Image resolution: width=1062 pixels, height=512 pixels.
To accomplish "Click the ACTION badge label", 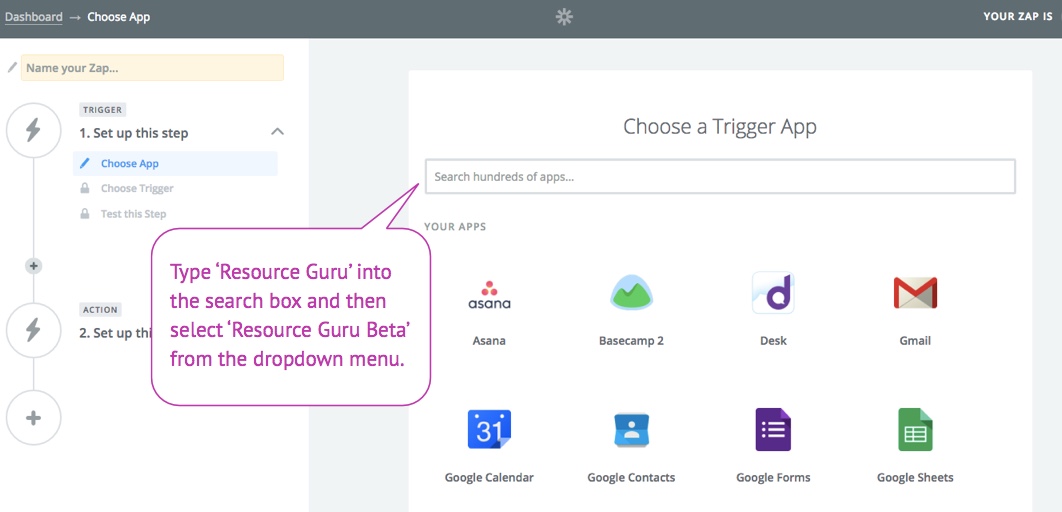I will click(101, 310).
